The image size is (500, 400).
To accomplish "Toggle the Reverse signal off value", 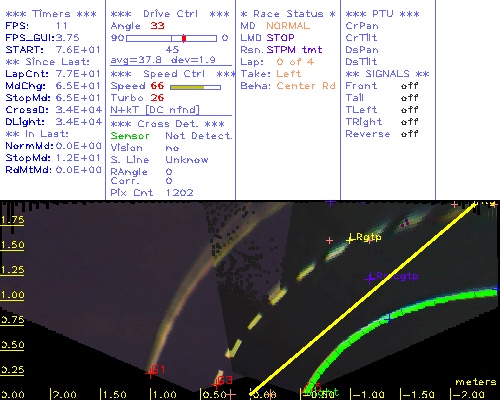I will tap(409, 134).
